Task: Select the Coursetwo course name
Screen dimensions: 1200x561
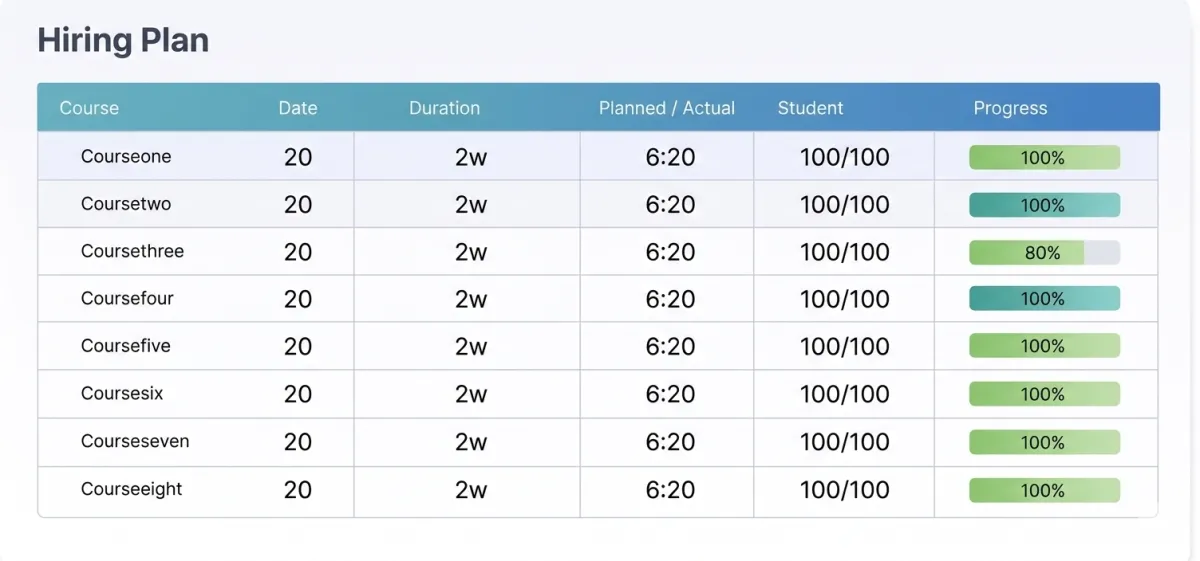Action: [x=126, y=204]
